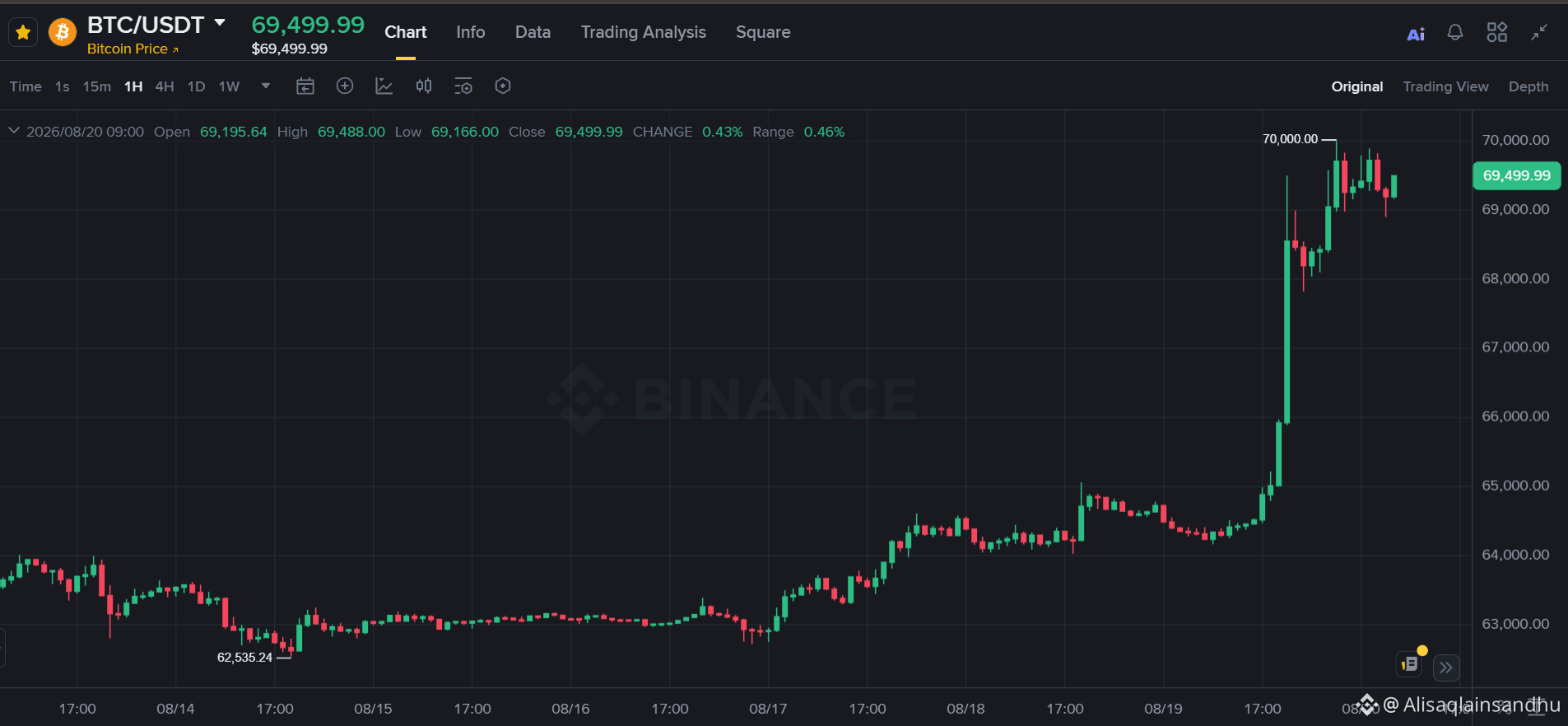Open the Bitcoin Price link
This screenshot has width=1568, height=726.
pyautogui.click(x=133, y=49)
